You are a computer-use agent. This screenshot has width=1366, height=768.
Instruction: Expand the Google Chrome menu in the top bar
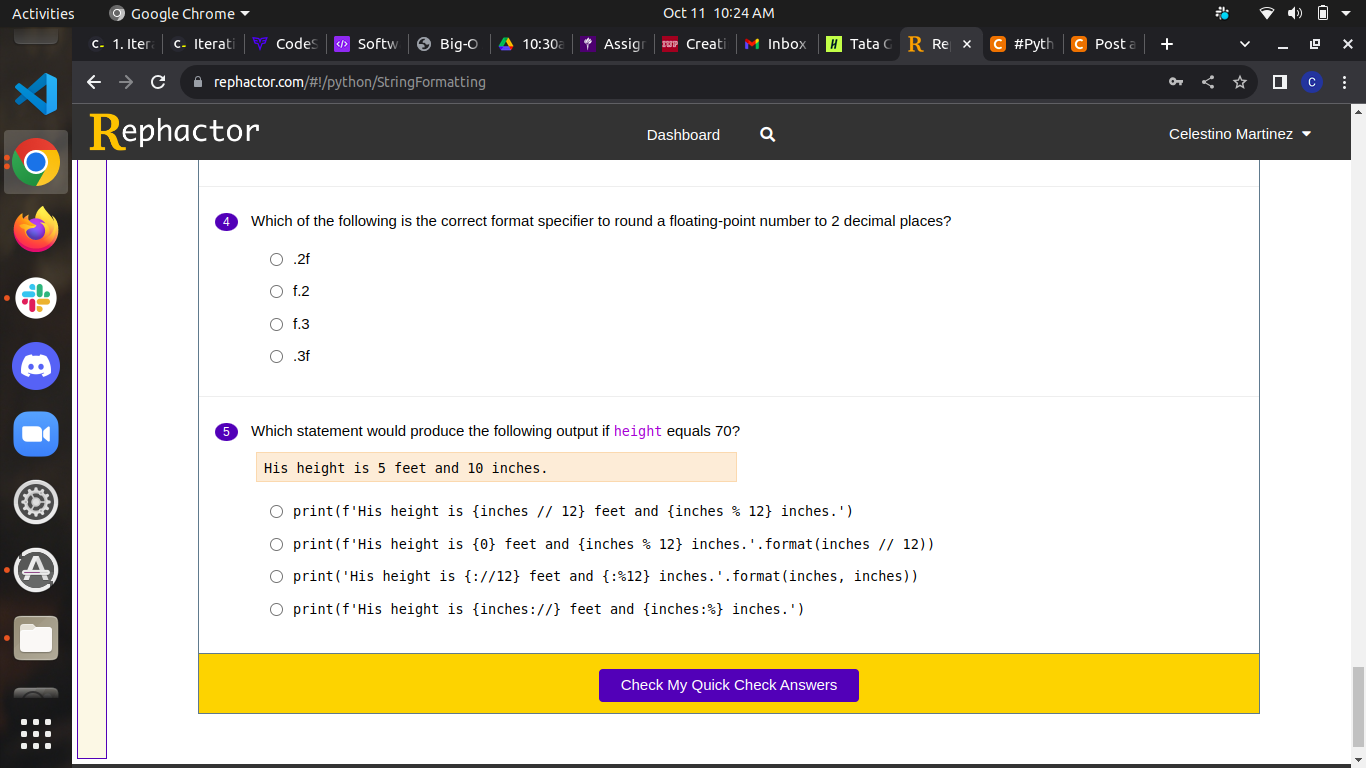[x=178, y=13]
